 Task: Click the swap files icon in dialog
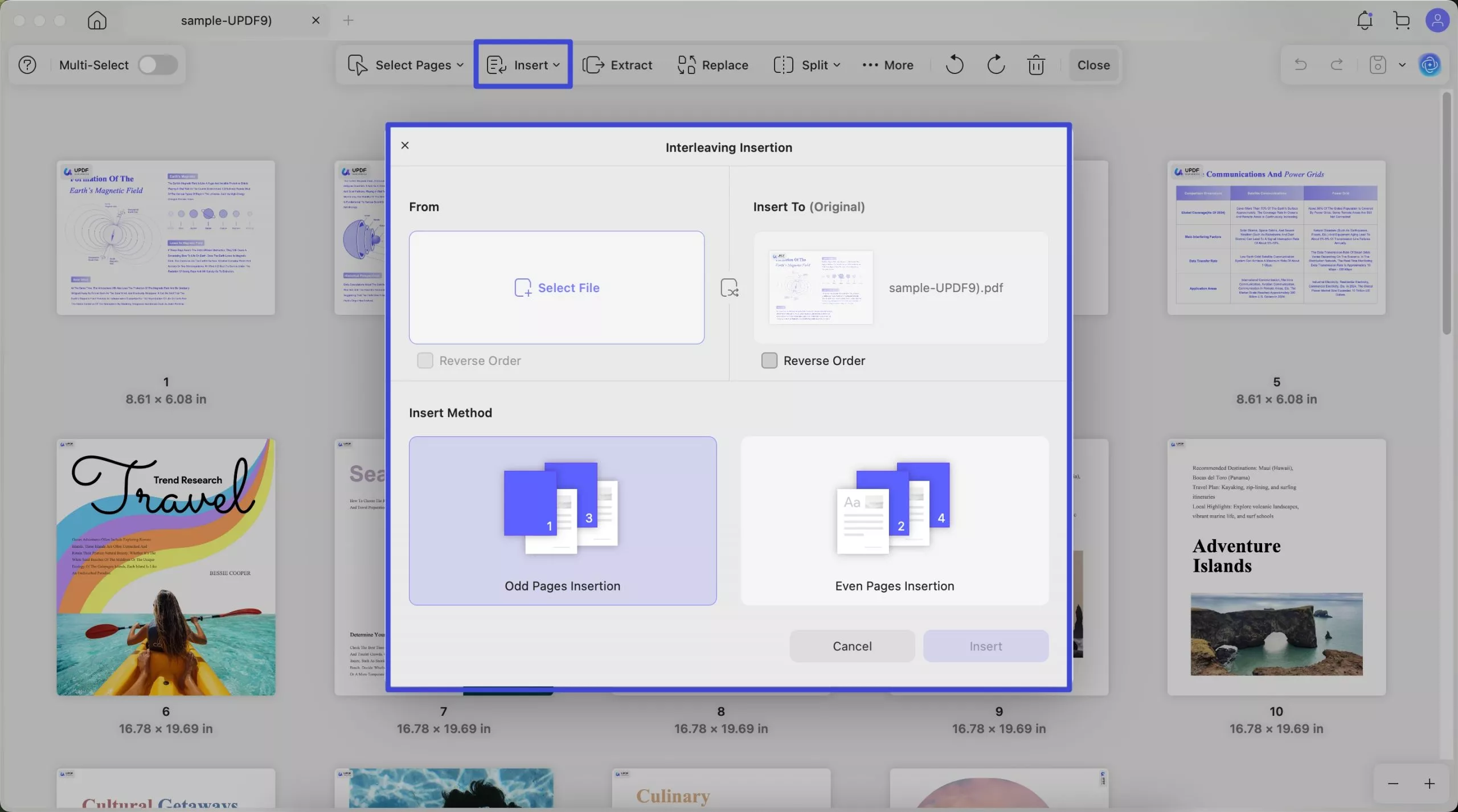click(x=729, y=288)
